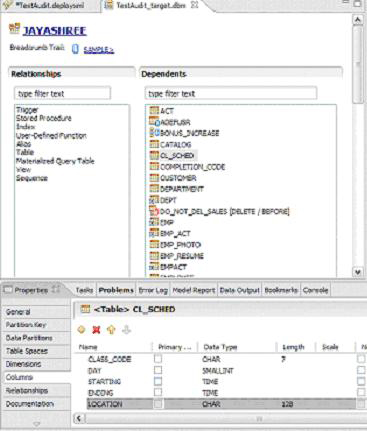Move column down with grey arrow icon

(126, 330)
